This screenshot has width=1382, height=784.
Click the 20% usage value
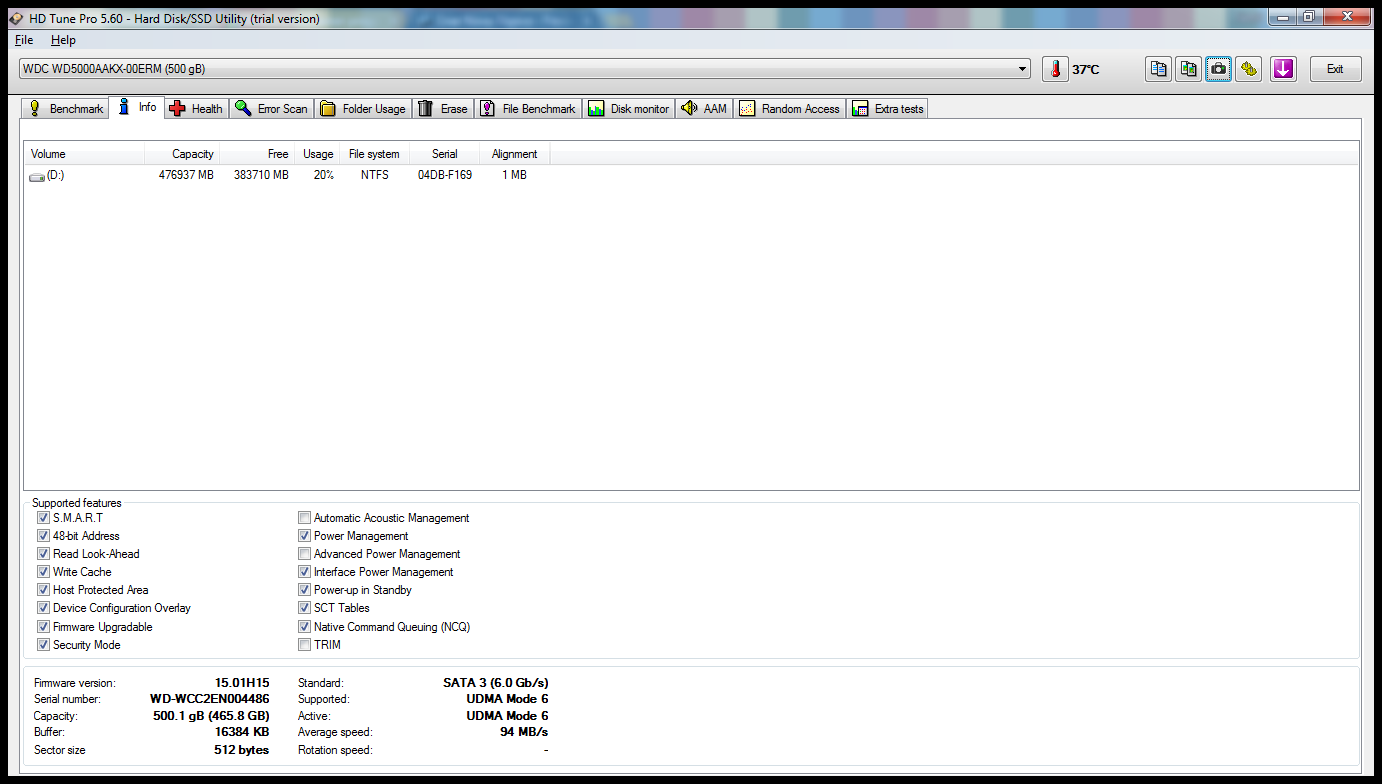point(324,175)
